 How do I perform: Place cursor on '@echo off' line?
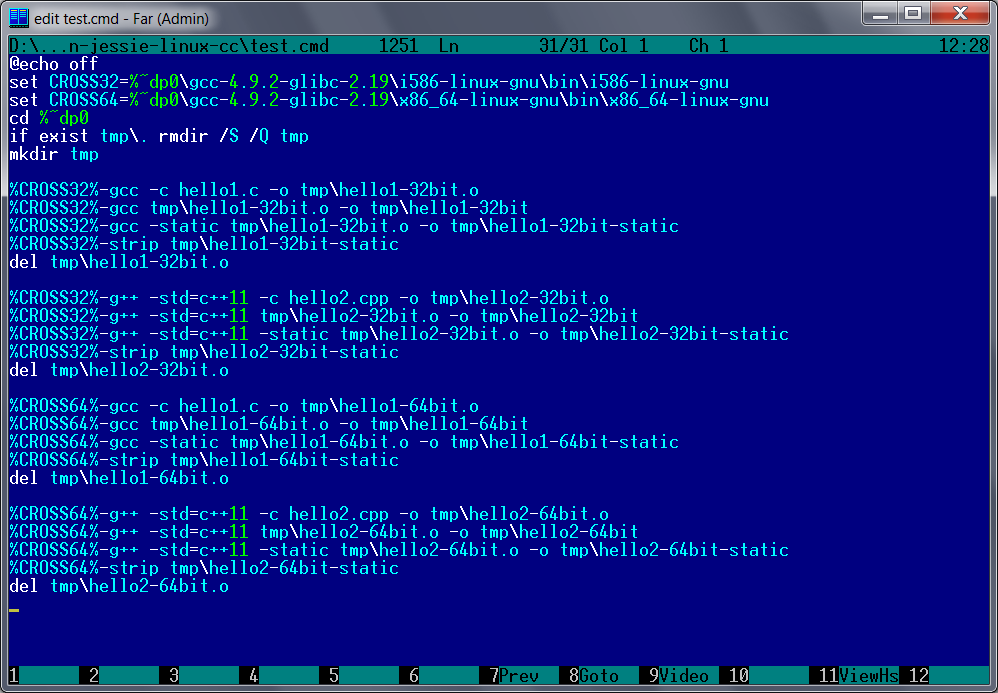coord(53,64)
